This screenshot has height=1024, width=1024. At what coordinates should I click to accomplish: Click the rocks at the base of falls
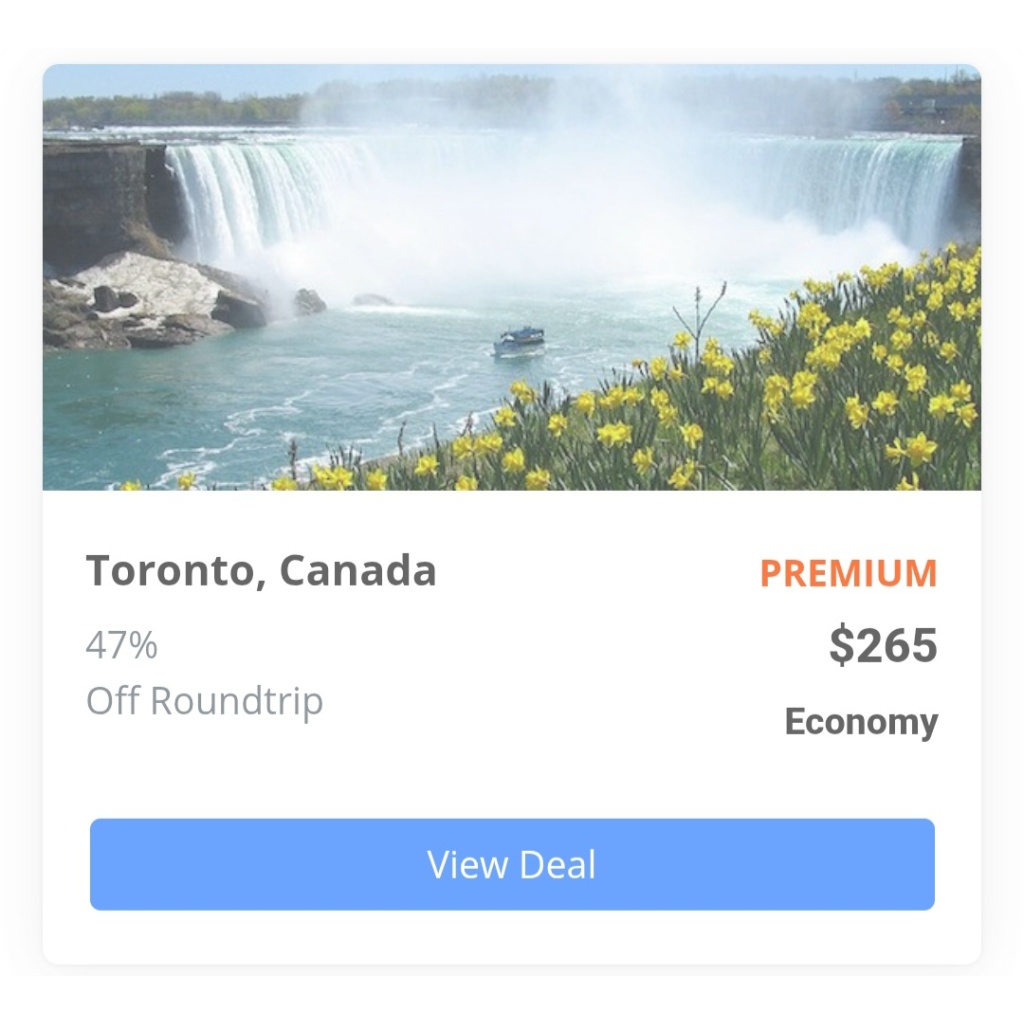[x=153, y=300]
